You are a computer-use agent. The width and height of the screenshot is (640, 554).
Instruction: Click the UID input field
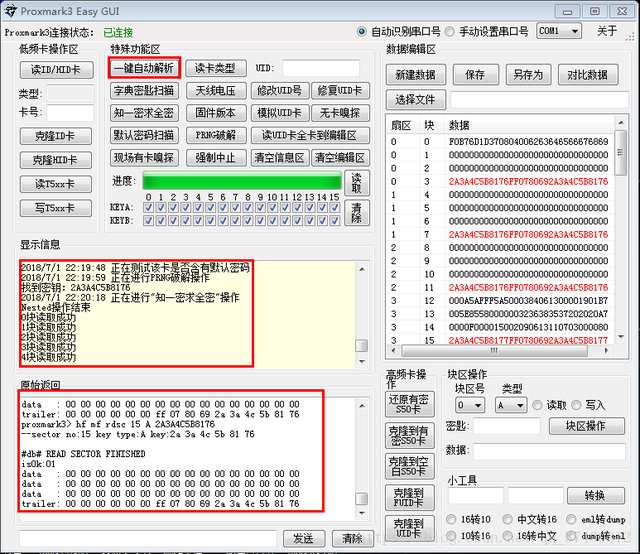point(321,68)
